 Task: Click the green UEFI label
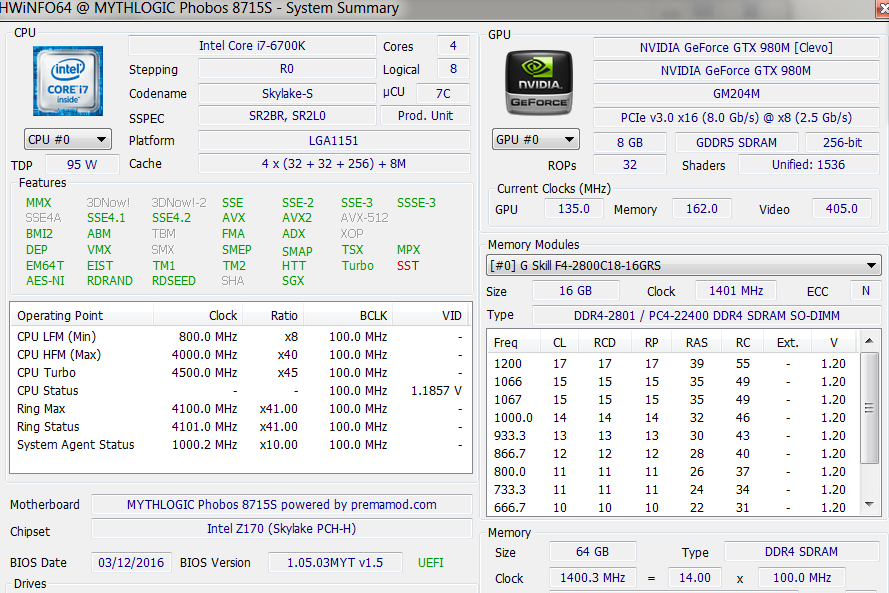click(x=431, y=563)
